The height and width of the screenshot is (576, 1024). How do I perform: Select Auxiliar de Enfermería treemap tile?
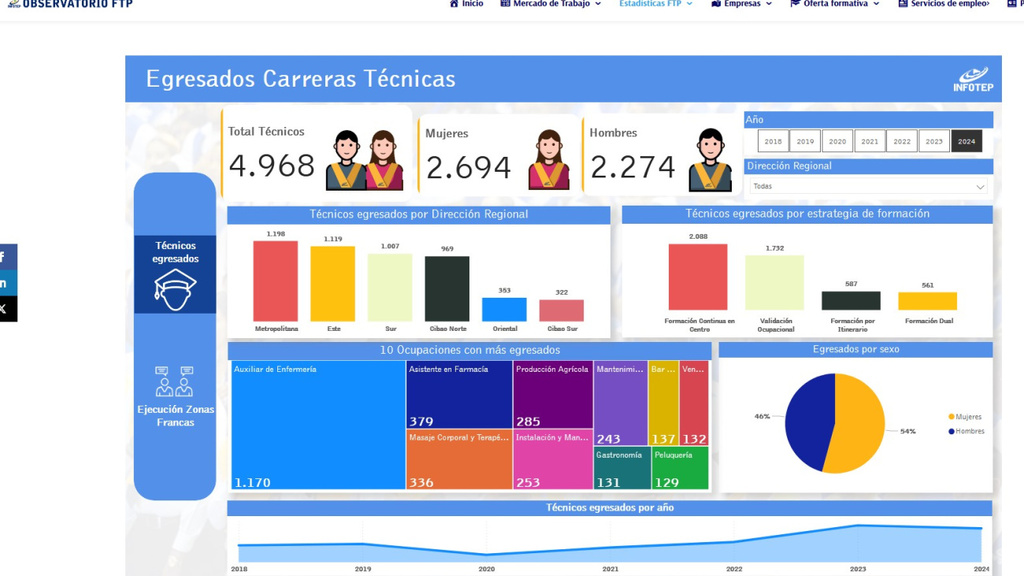(x=318, y=425)
